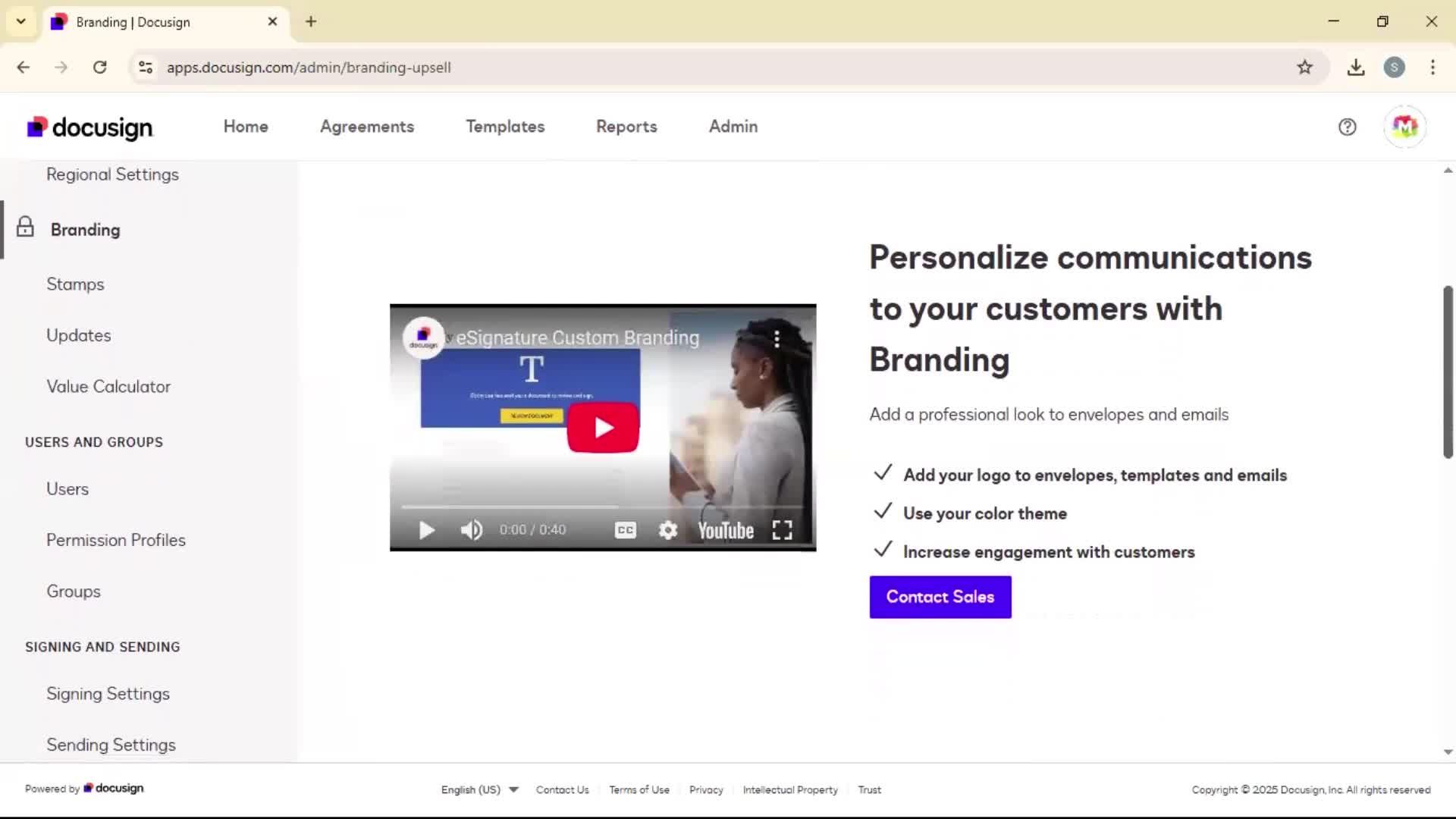The height and width of the screenshot is (819, 1456).
Task: Open Value Calculator in the sidebar
Action: point(108,387)
